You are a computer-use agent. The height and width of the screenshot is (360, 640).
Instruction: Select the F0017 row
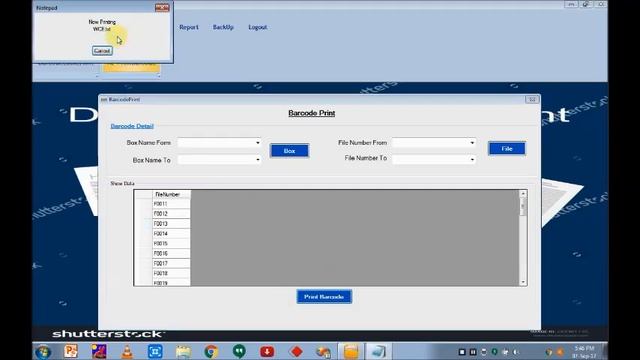pos(171,263)
